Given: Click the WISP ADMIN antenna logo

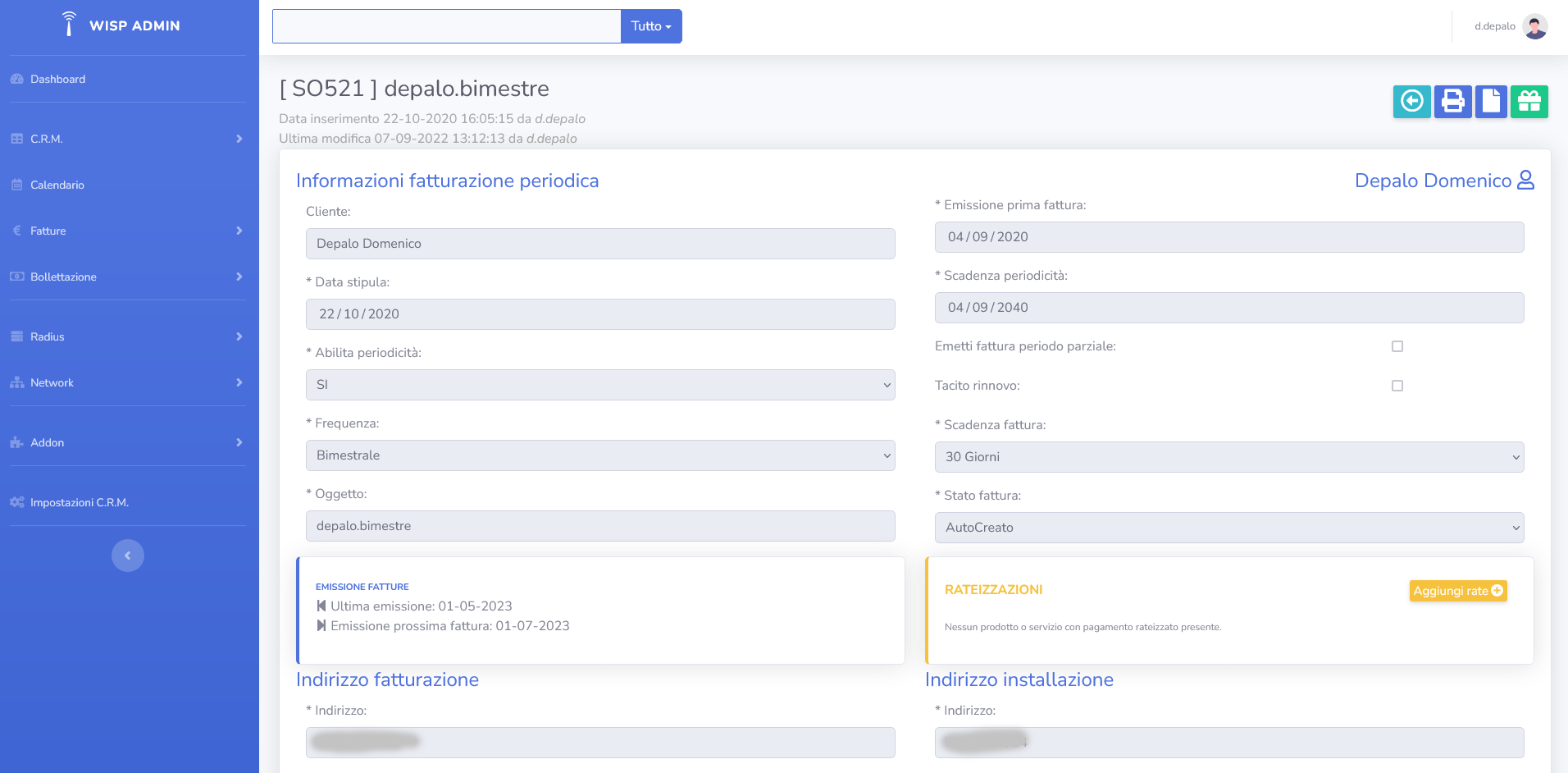Looking at the screenshot, I should (x=70, y=25).
